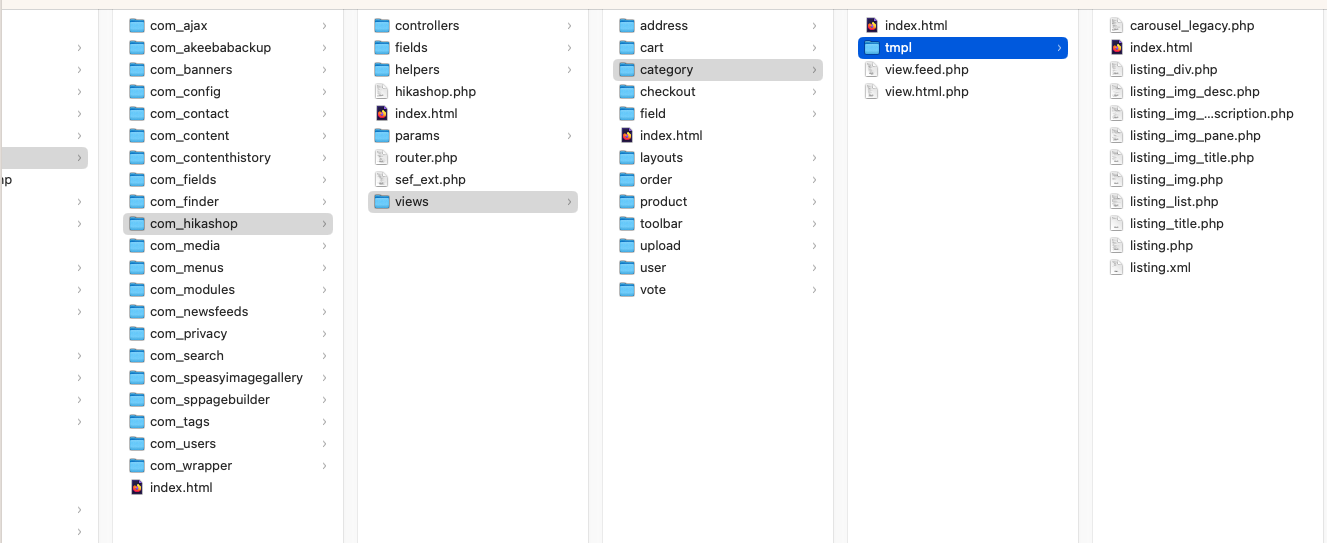Open the vote folder
The height and width of the screenshot is (543, 1327).
(652, 290)
